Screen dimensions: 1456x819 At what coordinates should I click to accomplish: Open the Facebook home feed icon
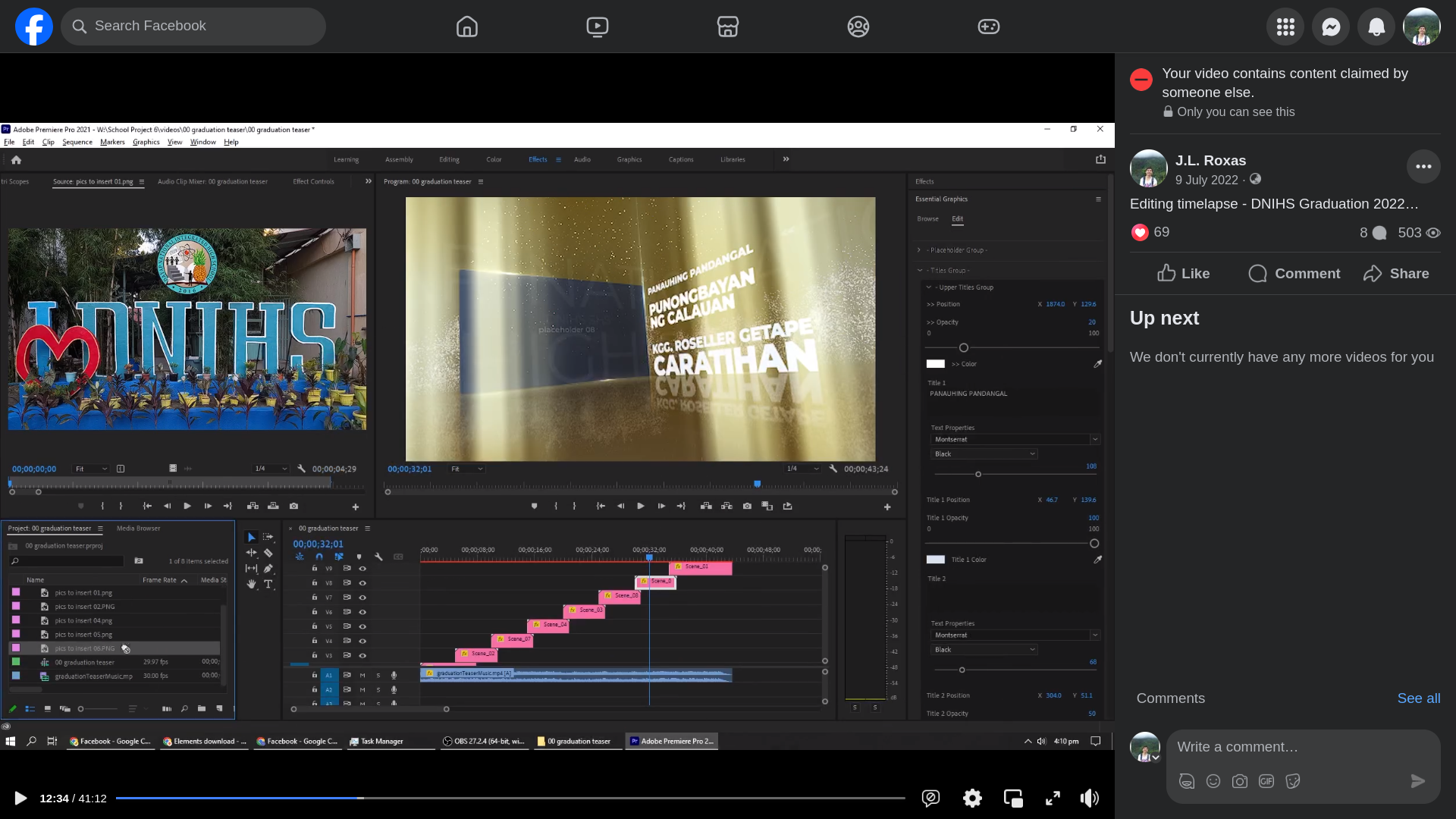pyautogui.click(x=467, y=27)
